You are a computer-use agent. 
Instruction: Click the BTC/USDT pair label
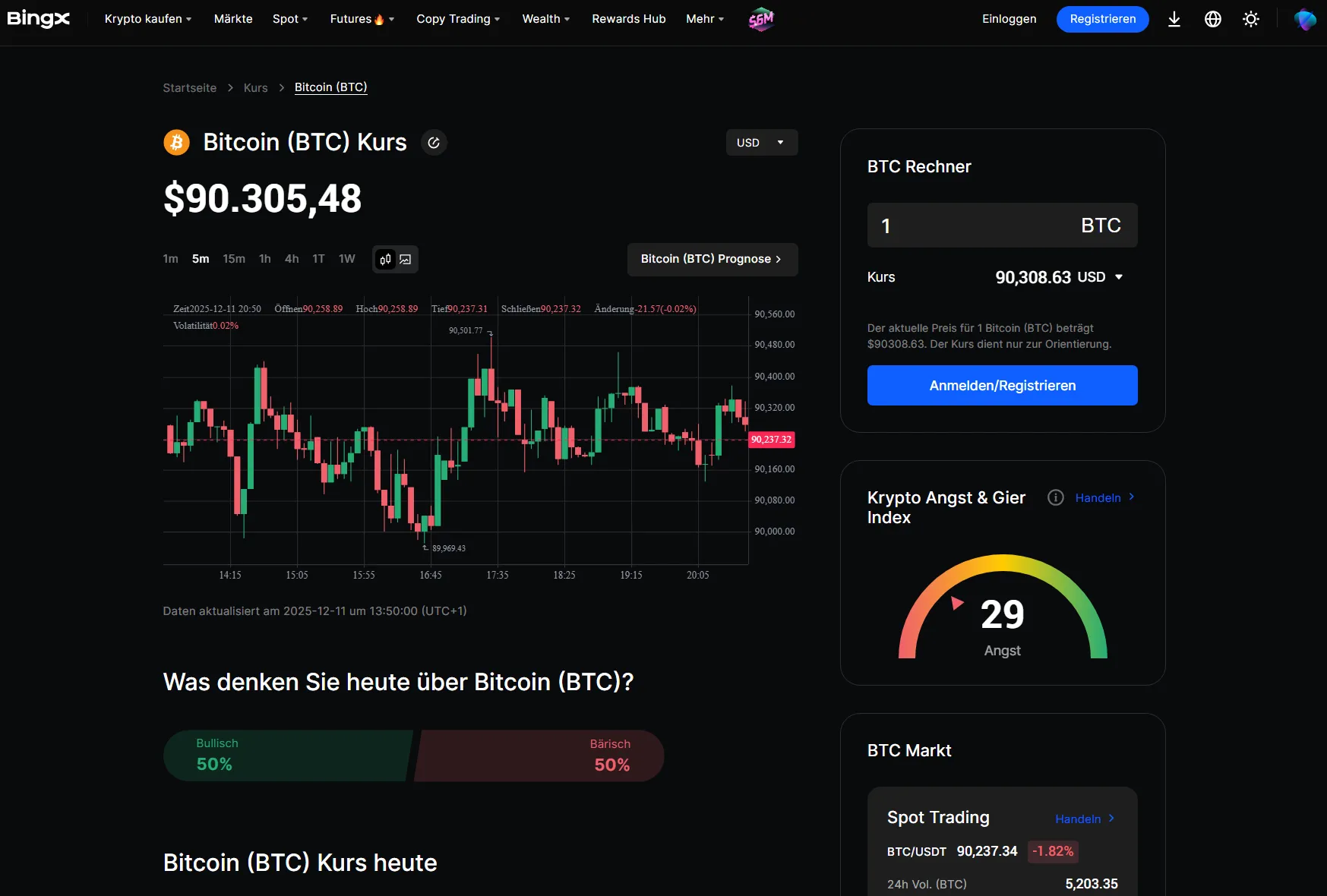(x=917, y=852)
